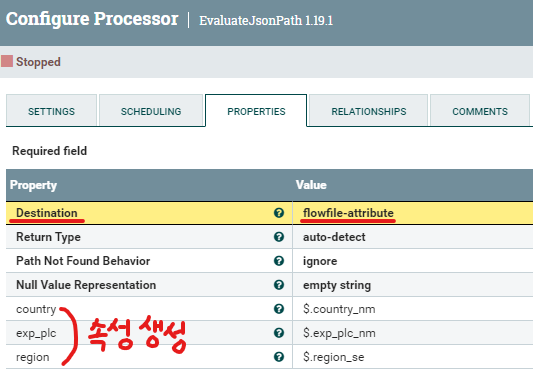Click the Required field label
533x371 pixels.
pos(50,151)
